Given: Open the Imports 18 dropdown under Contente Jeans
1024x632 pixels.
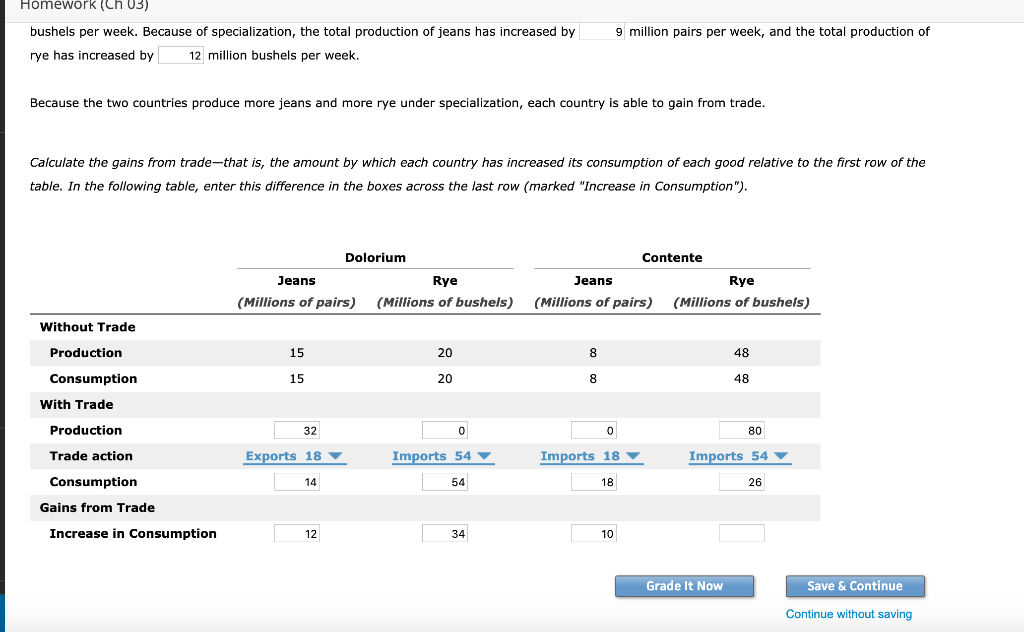Looking at the screenshot, I should coord(593,456).
